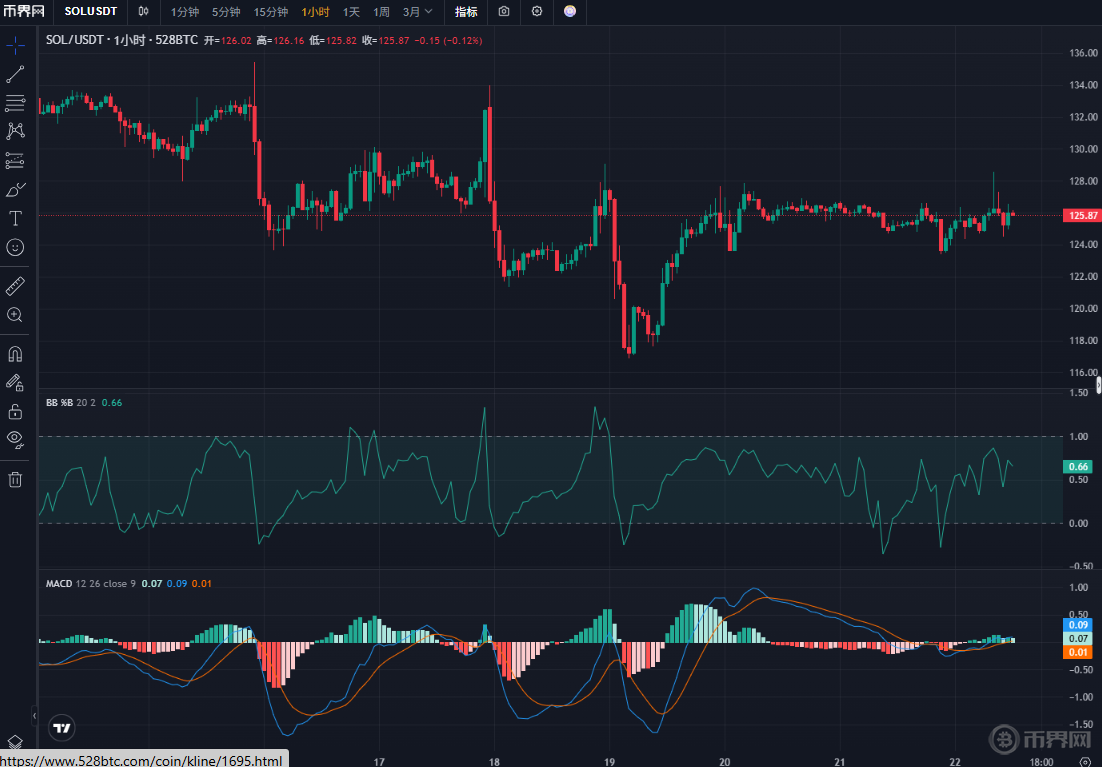
Task: Click the SOLUSDT symbol search field
Action: tap(90, 12)
